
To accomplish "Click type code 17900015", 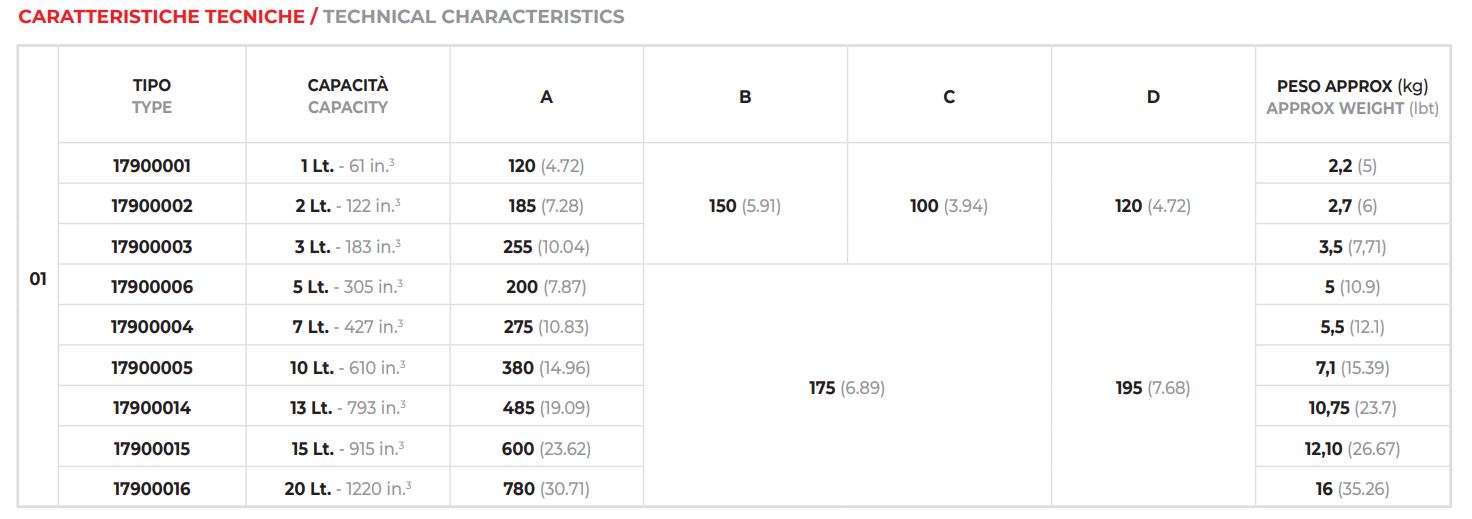I will click(x=152, y=449).
